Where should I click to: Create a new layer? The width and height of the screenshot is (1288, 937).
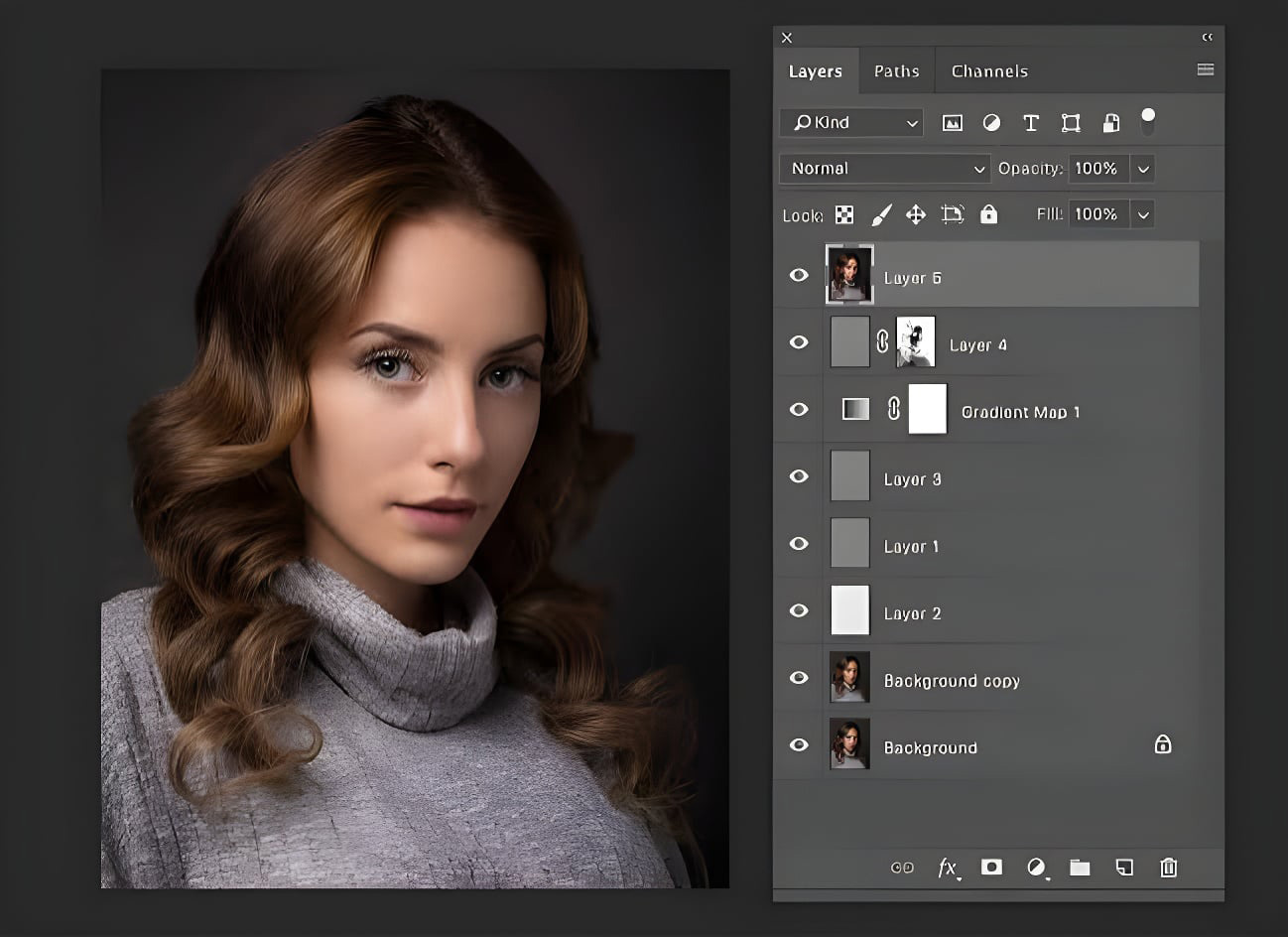point(1124,869)
